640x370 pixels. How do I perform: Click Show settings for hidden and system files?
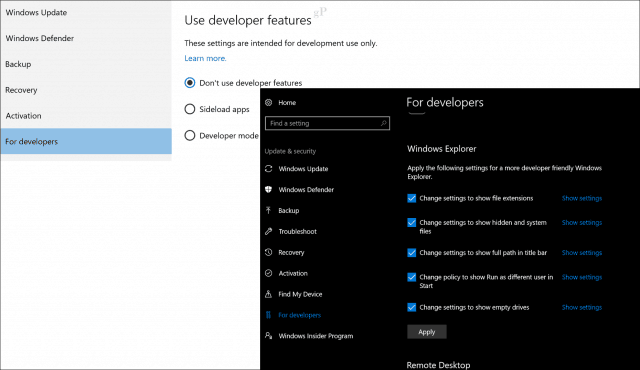(582, 223)
